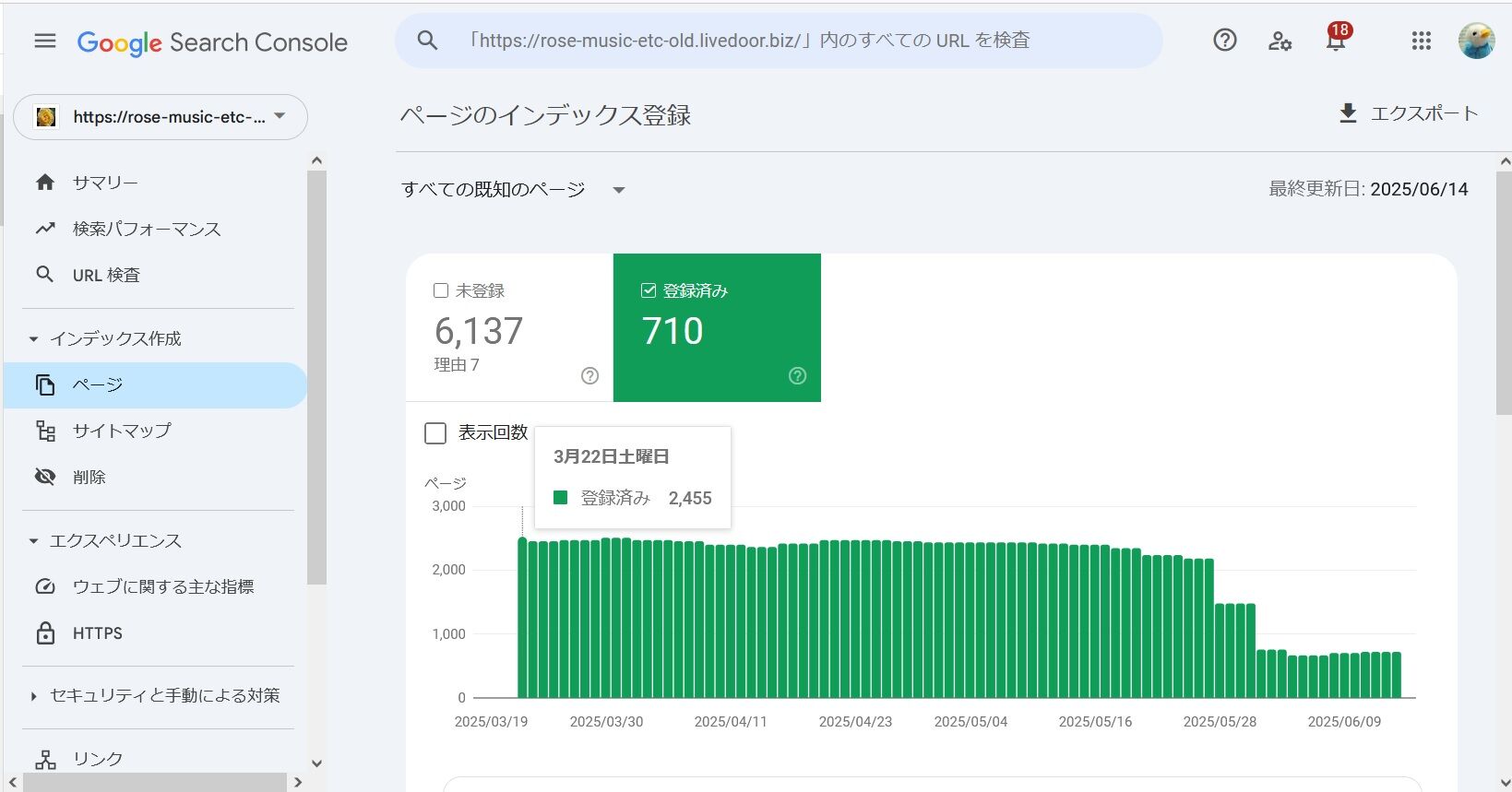This screenshot has width=1512, height=792.
Task: Click the export download icon
Action: pos(1348,113)
